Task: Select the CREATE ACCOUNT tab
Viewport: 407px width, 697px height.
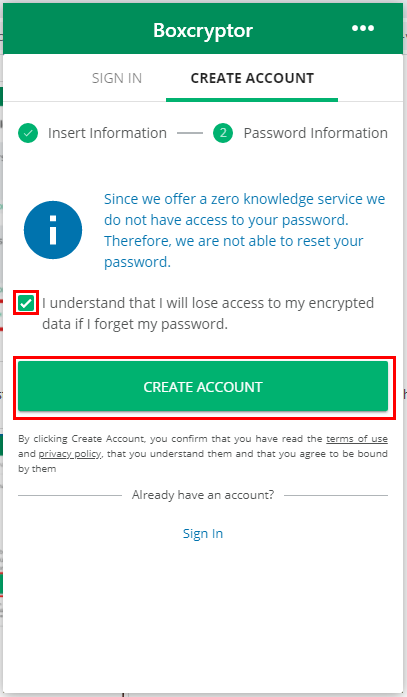Action: pyautogui.click(x=252, y=78)
